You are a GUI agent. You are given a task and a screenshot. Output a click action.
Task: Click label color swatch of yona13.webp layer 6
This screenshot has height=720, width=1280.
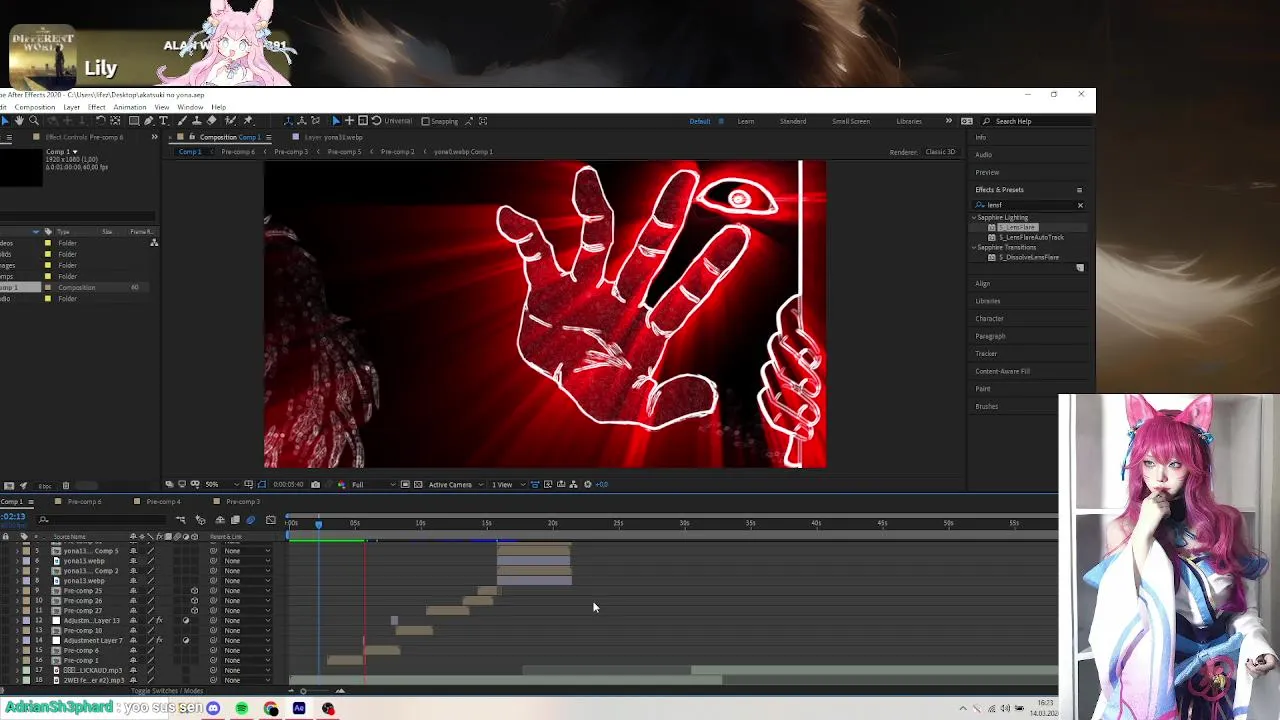pos(26,561)
